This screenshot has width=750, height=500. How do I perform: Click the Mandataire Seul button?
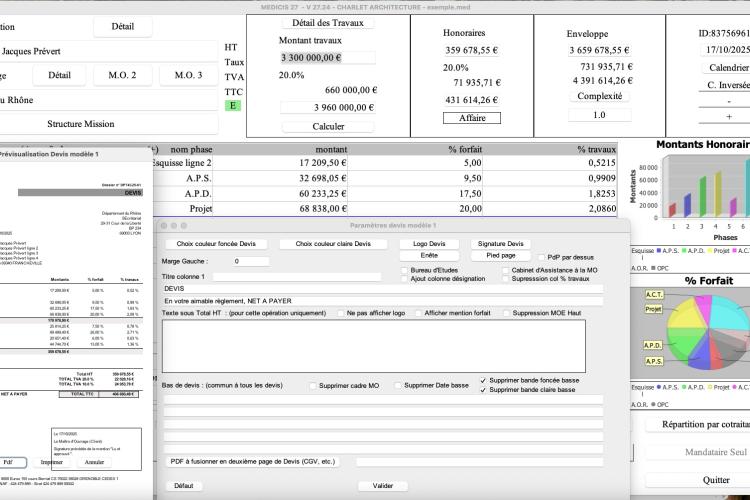pyautogui.click(x=699, y=452)
